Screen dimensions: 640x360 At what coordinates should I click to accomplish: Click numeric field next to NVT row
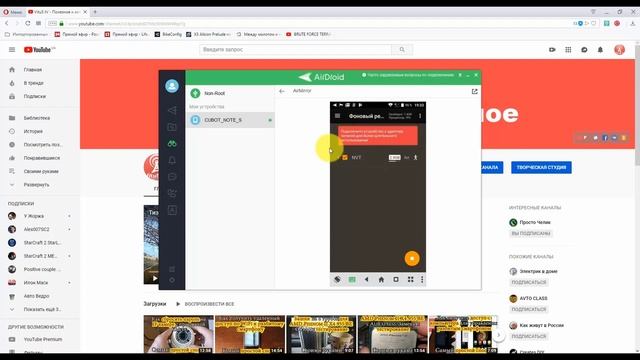pos(395,158)
